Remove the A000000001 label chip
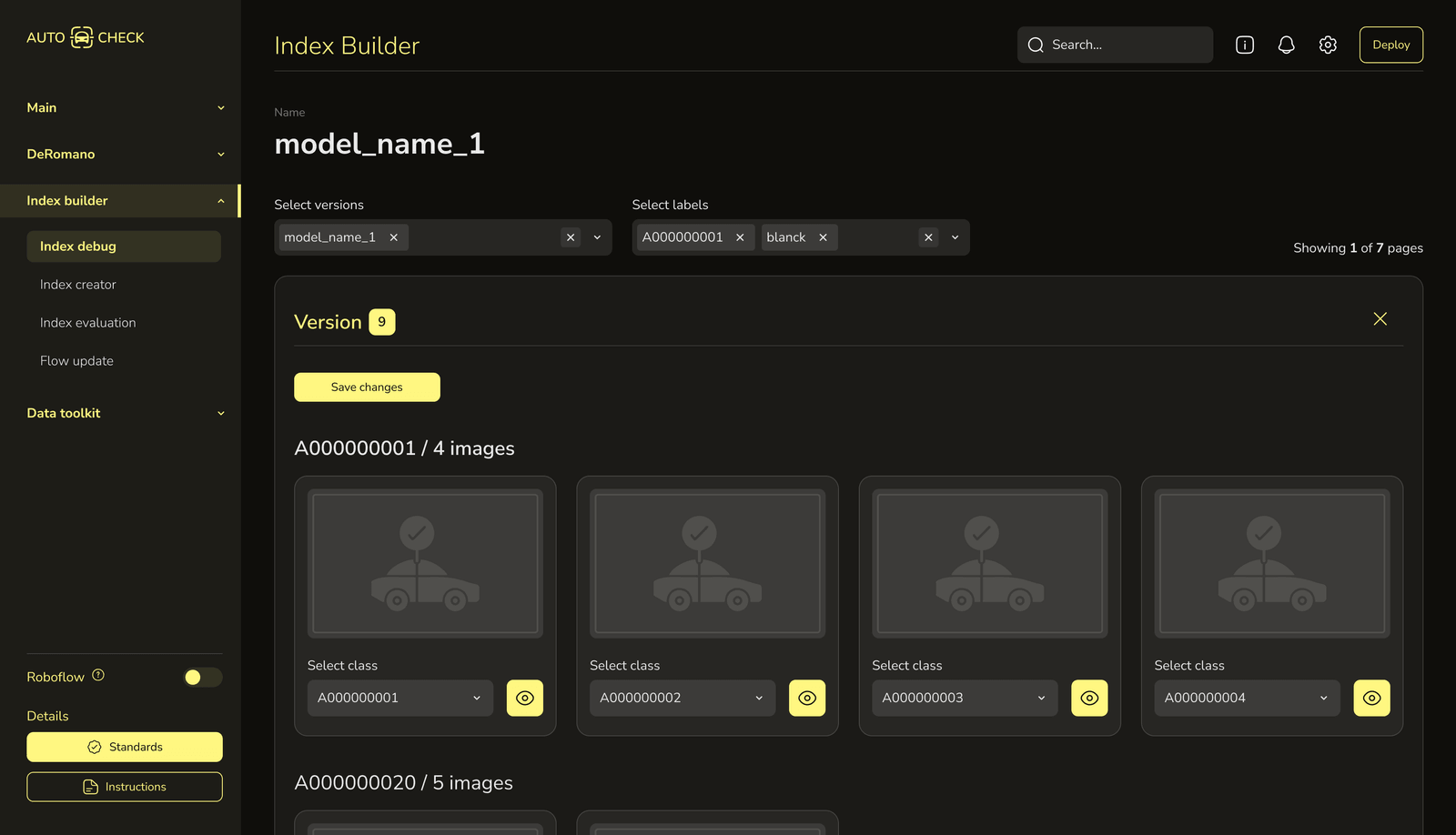Screen dimensions: 1456x835 (x=740, y=237)
